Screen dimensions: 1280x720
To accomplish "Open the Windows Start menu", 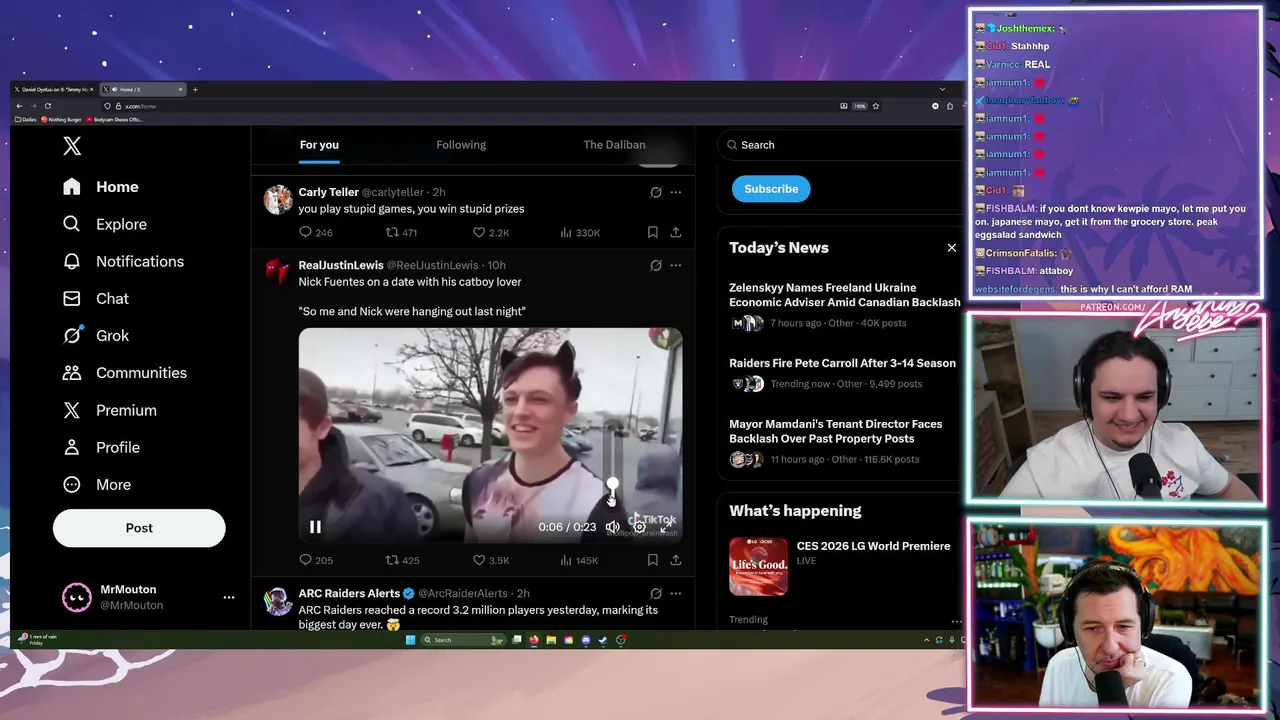I will click(x=410, y=640).
